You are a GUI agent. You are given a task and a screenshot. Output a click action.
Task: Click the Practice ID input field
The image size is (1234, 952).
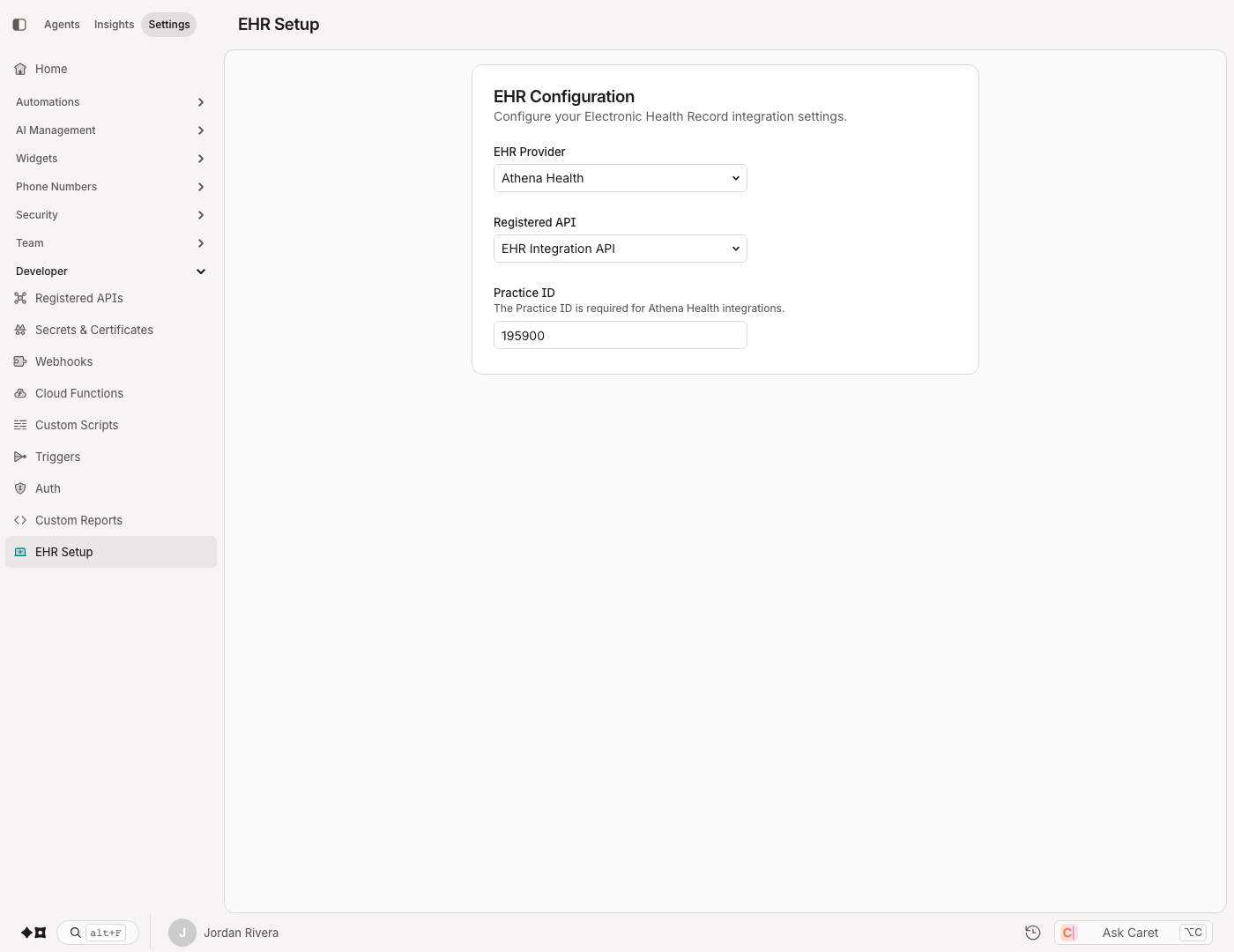click(621, 335)
